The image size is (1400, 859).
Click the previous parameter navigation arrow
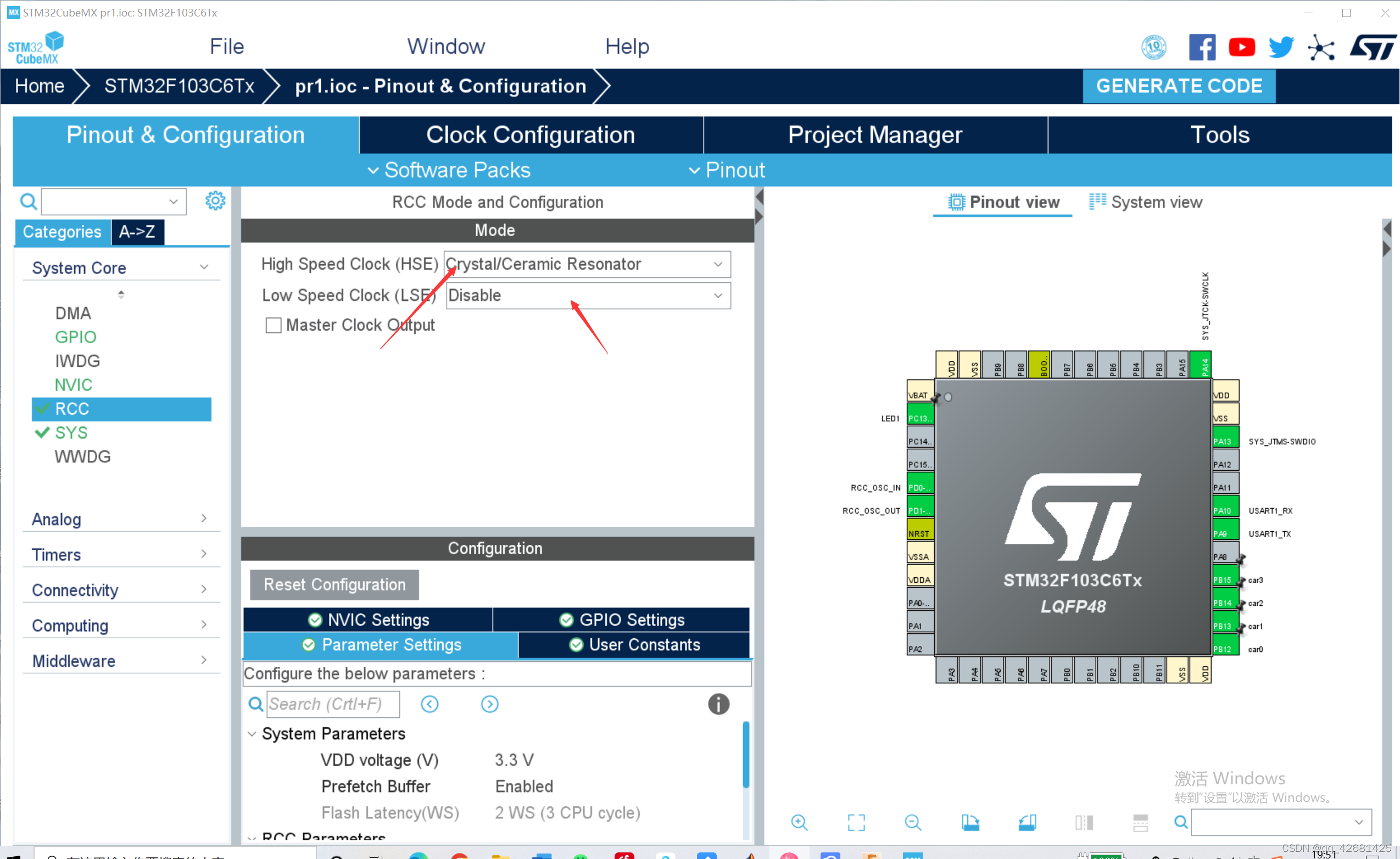click(x=430, y=703)
